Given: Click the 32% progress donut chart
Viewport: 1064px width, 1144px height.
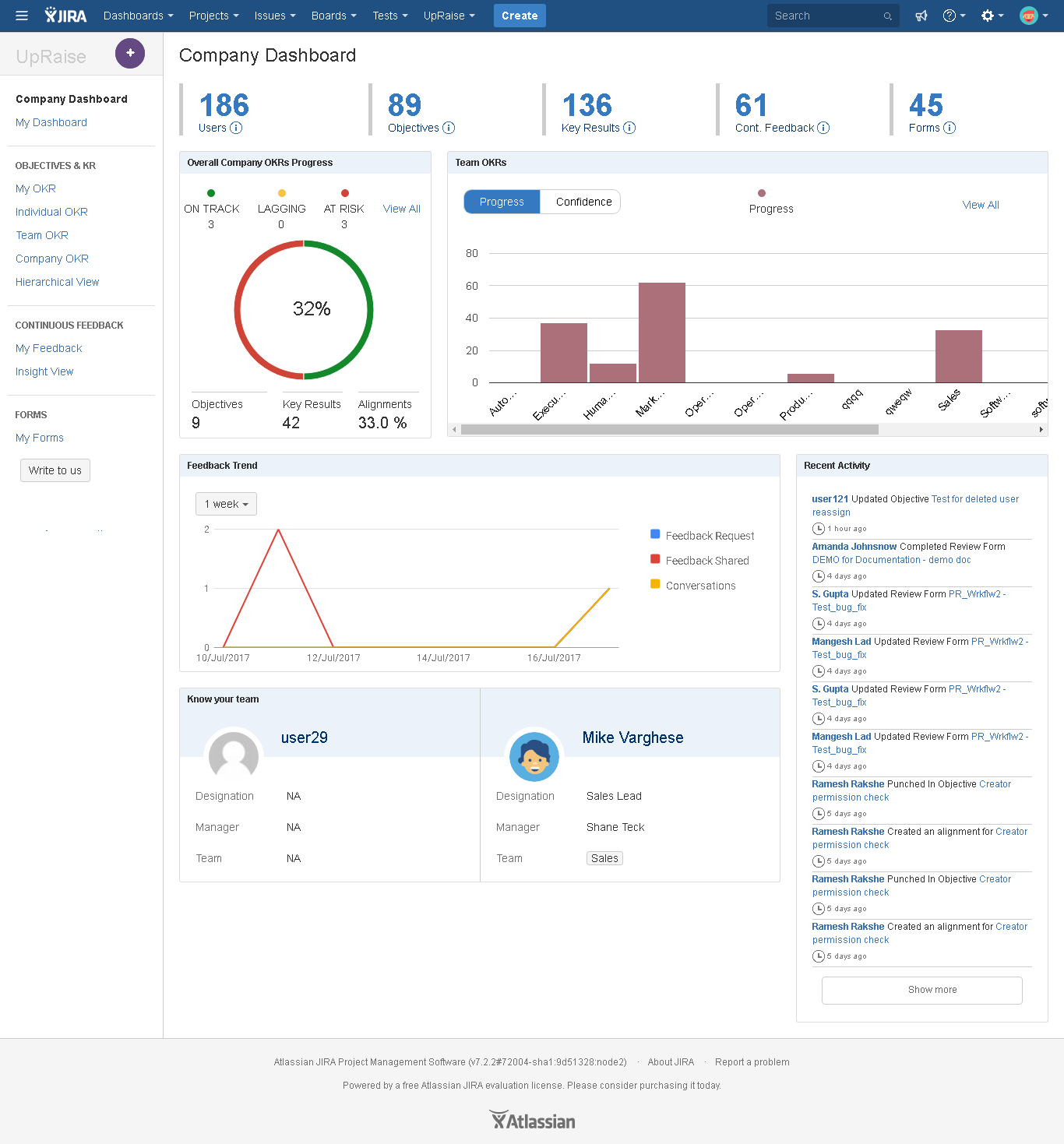Looking at the screenshot, I should tap(304, 310).
